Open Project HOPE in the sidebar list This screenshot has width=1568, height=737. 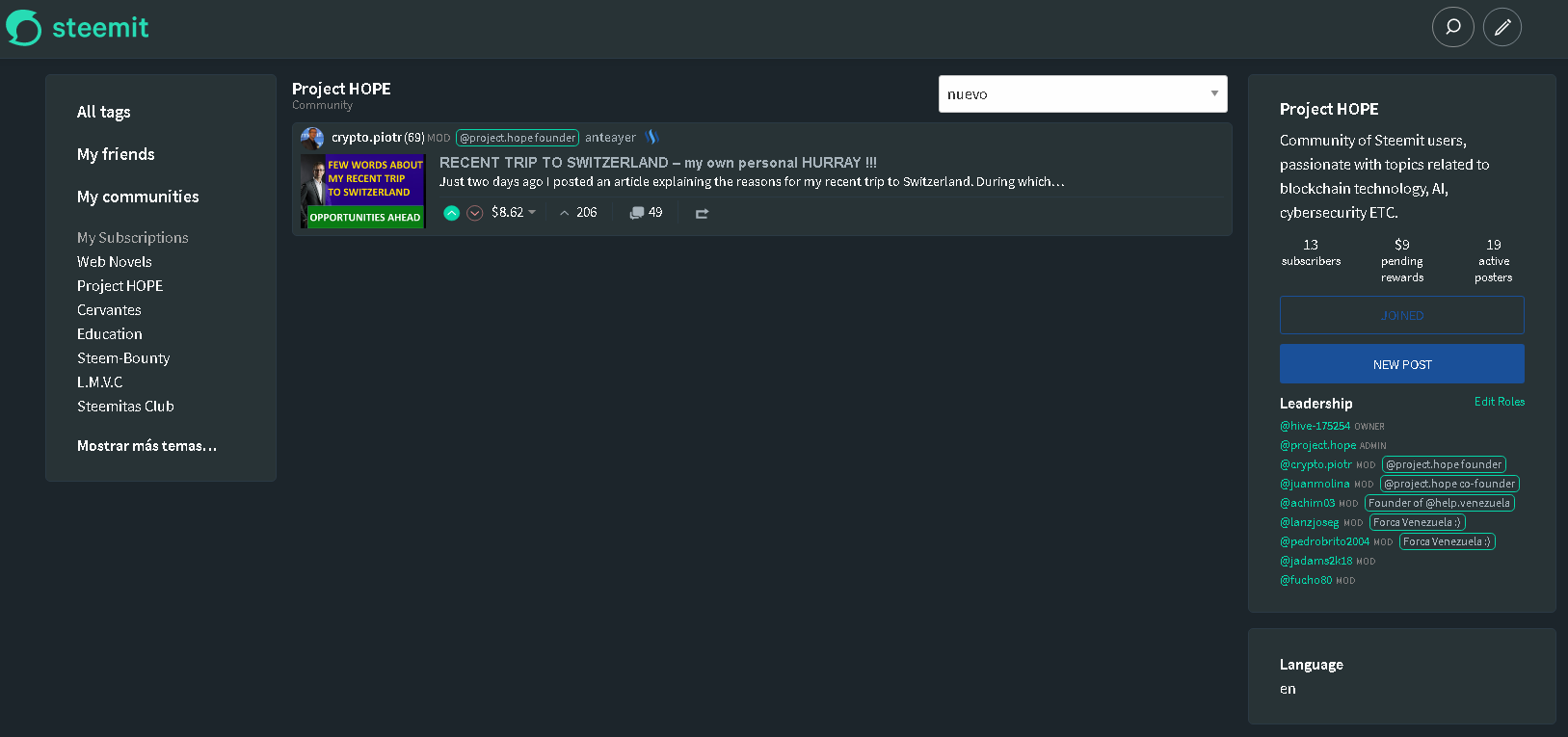(120, 286)
